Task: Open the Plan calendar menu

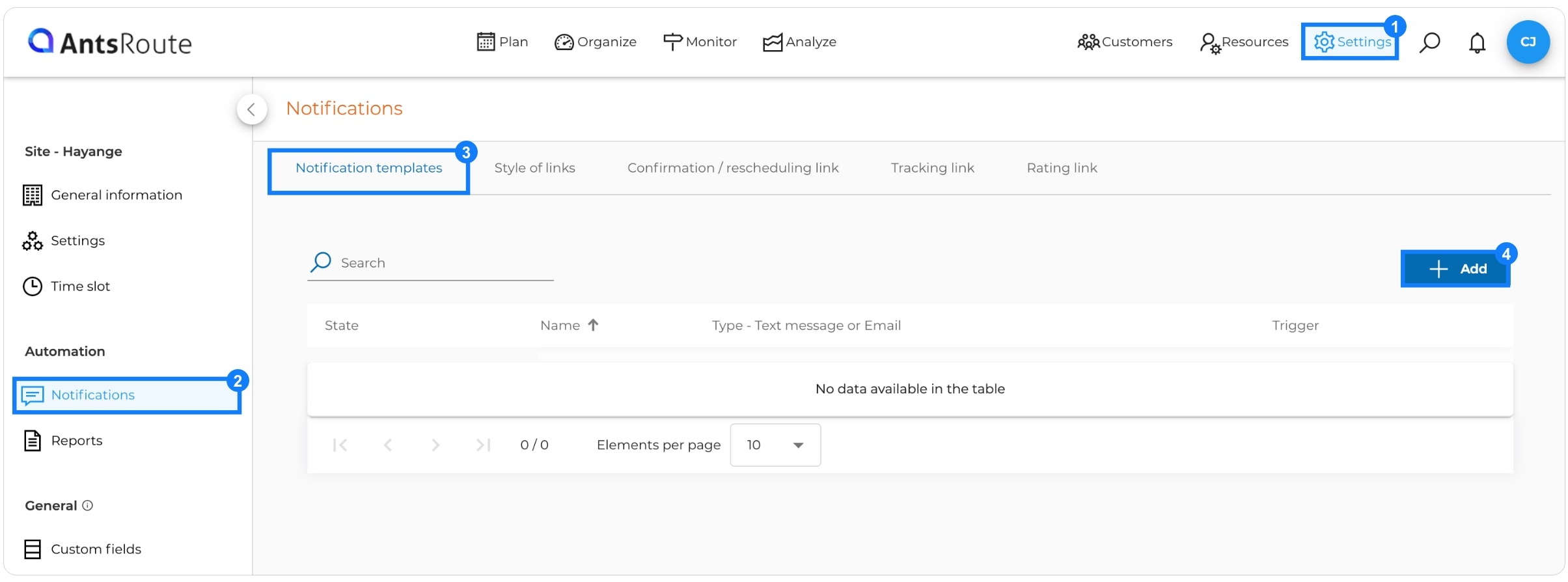Action: click(502, 42)
